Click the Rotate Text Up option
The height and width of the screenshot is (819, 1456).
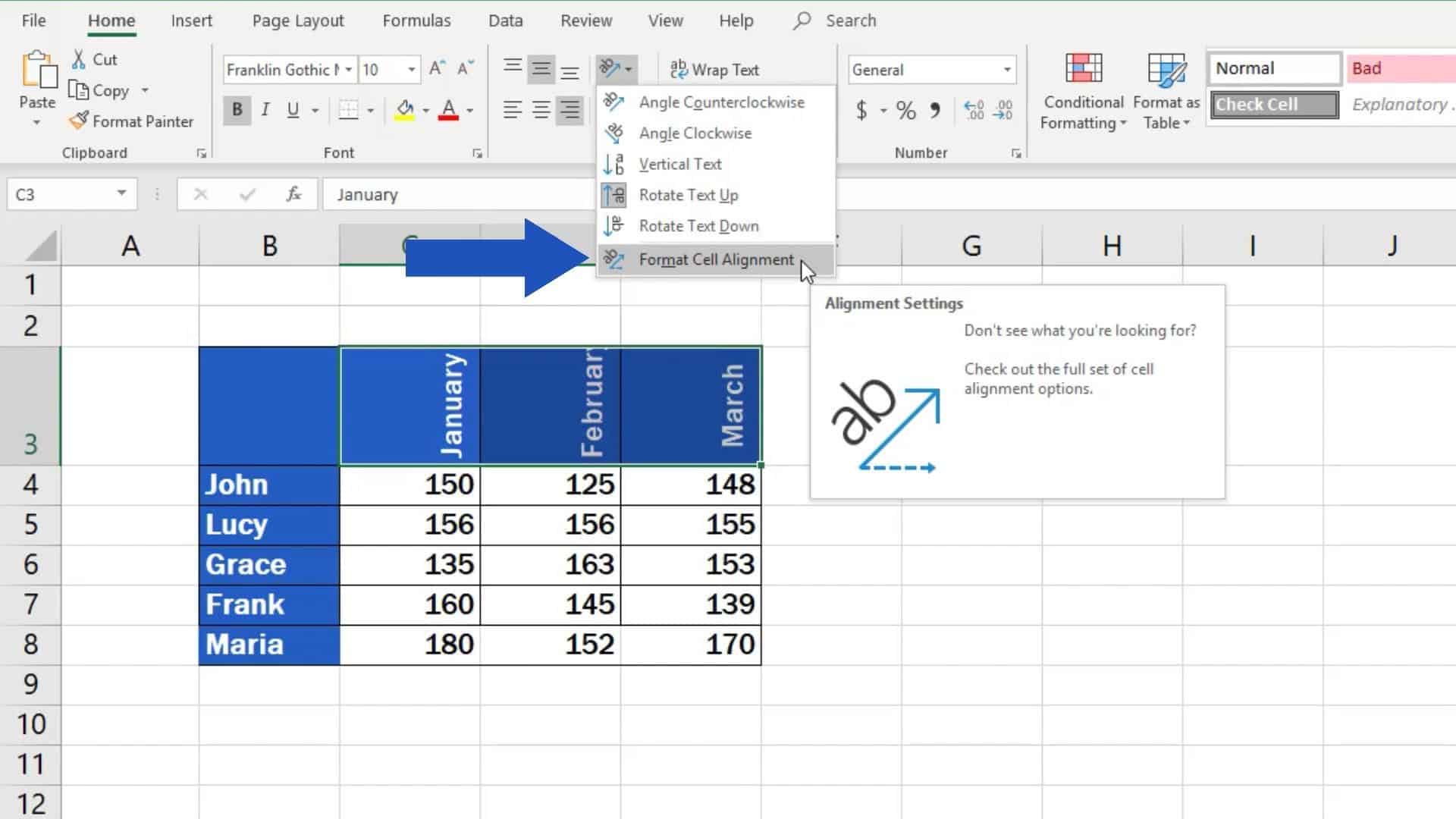689,195
